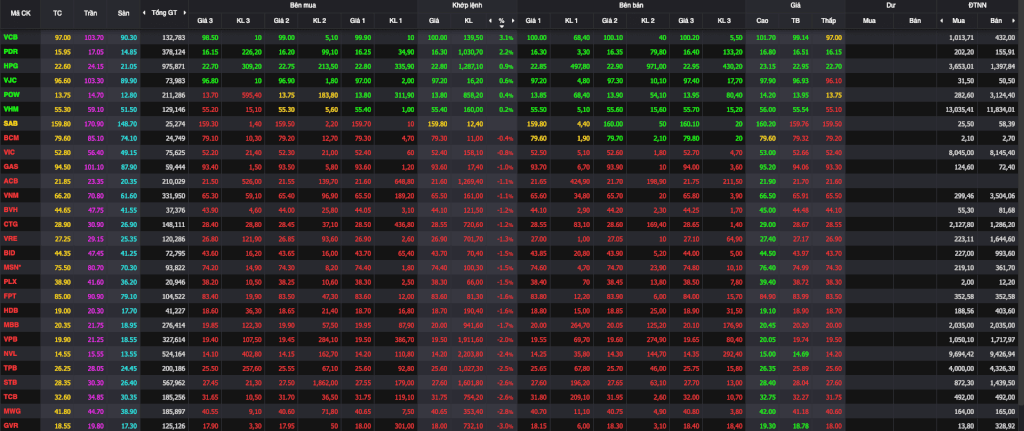Click the Cao price column header
Screen dimensions: 1024x431
(x=762, y=21)
